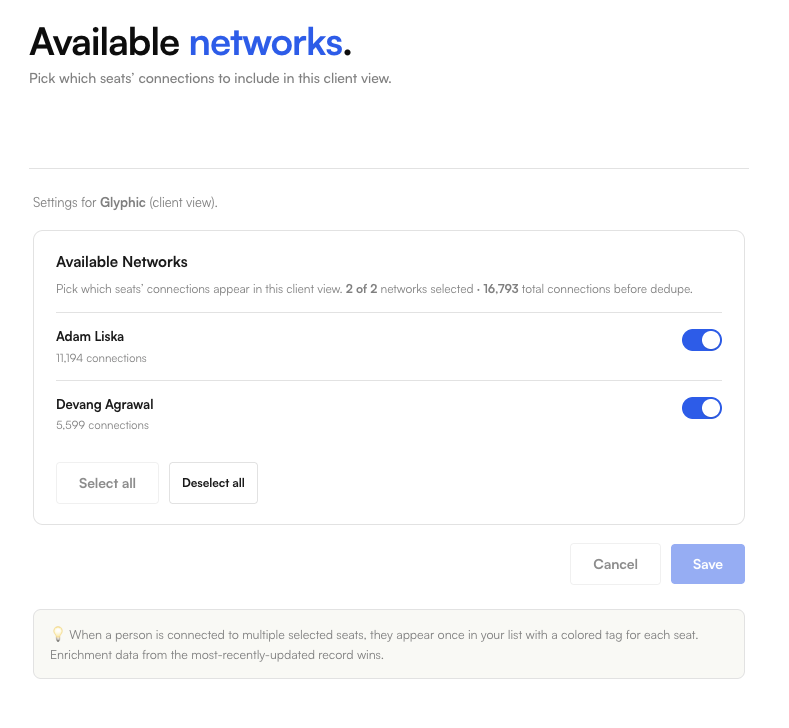Select the Adam Liska name label
The width and height of the screenshot is (789, 728).
pos(90,336)
